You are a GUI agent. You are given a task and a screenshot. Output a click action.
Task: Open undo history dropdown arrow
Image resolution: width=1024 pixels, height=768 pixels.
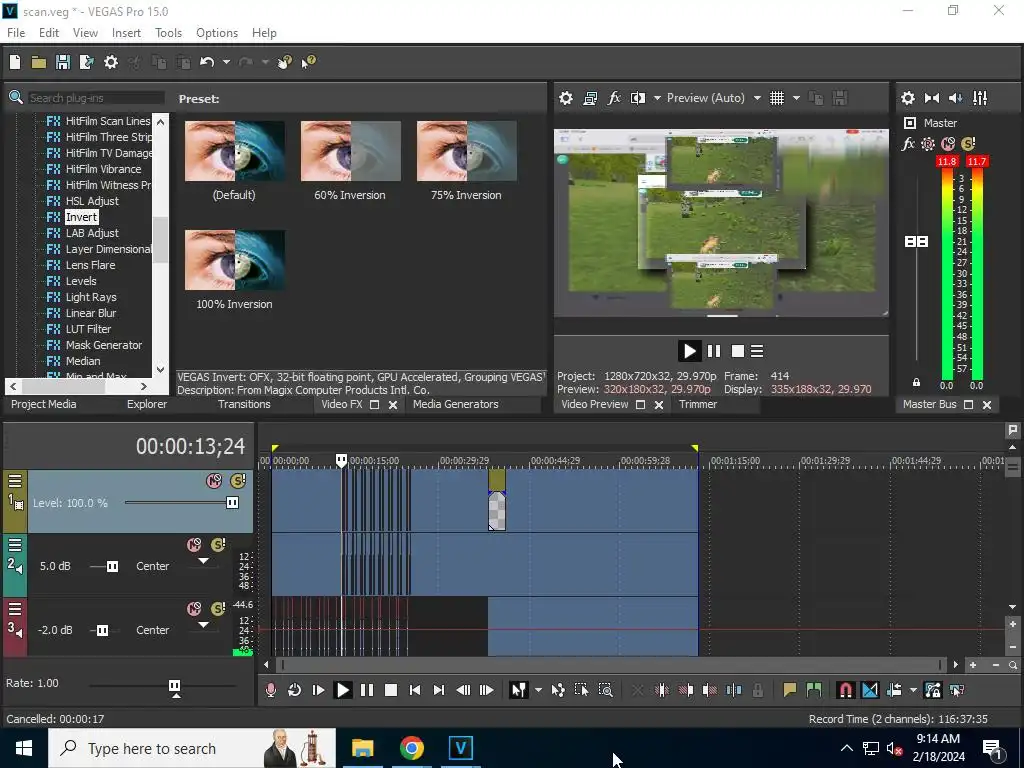(226, 62)
